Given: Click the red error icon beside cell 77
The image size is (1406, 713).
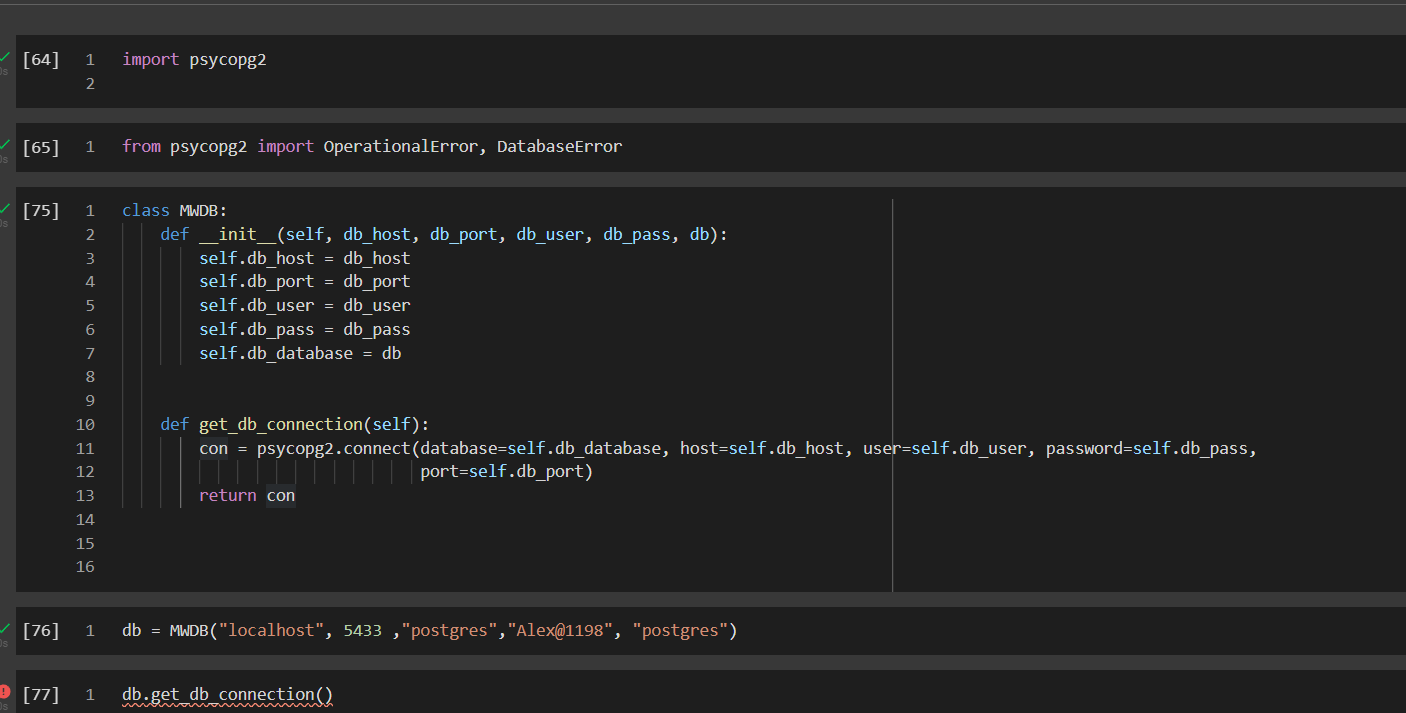Looking at the screenshot, I should pyautogui.click(x=5, y=691).
